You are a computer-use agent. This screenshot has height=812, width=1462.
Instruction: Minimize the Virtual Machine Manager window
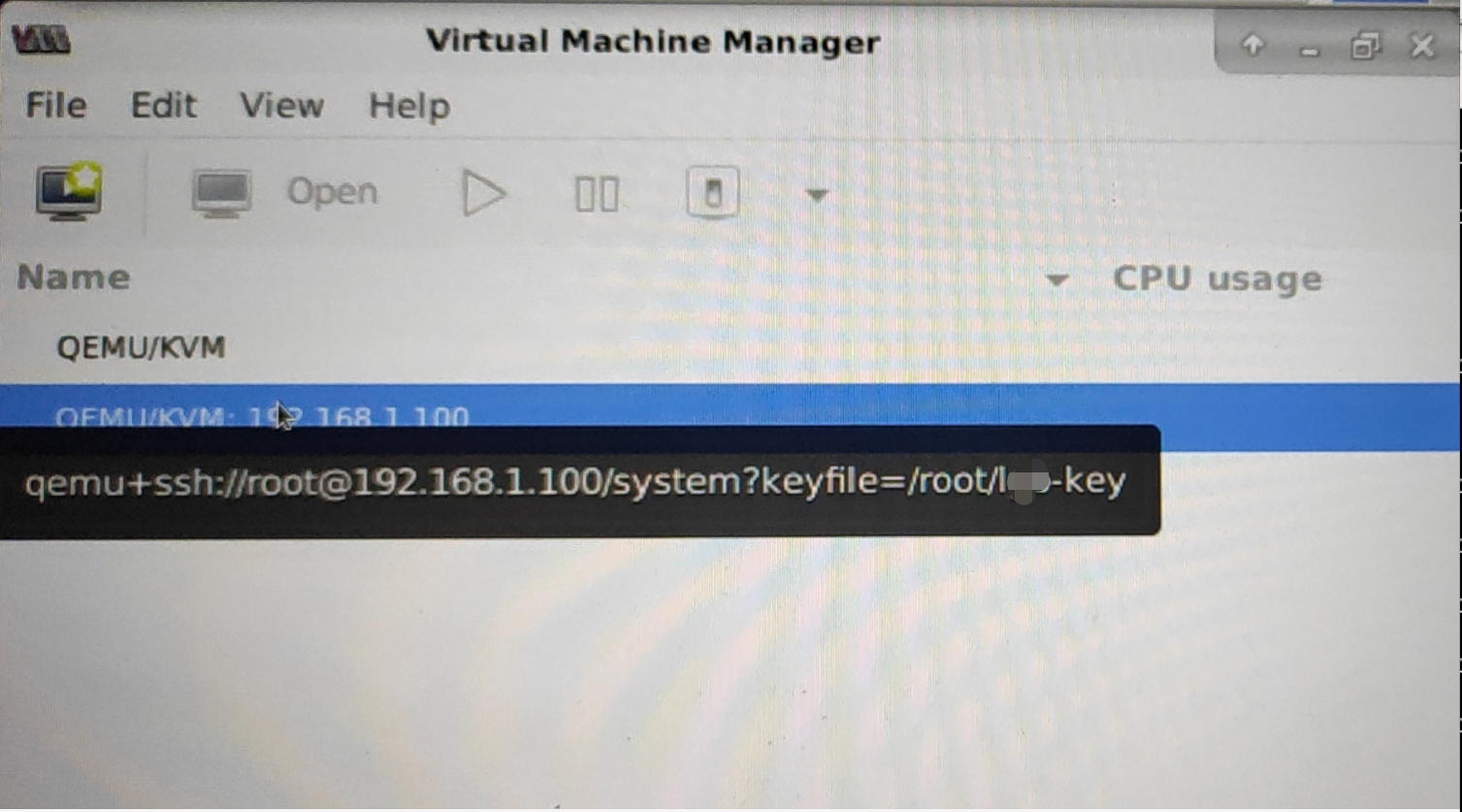(1310, 49)
